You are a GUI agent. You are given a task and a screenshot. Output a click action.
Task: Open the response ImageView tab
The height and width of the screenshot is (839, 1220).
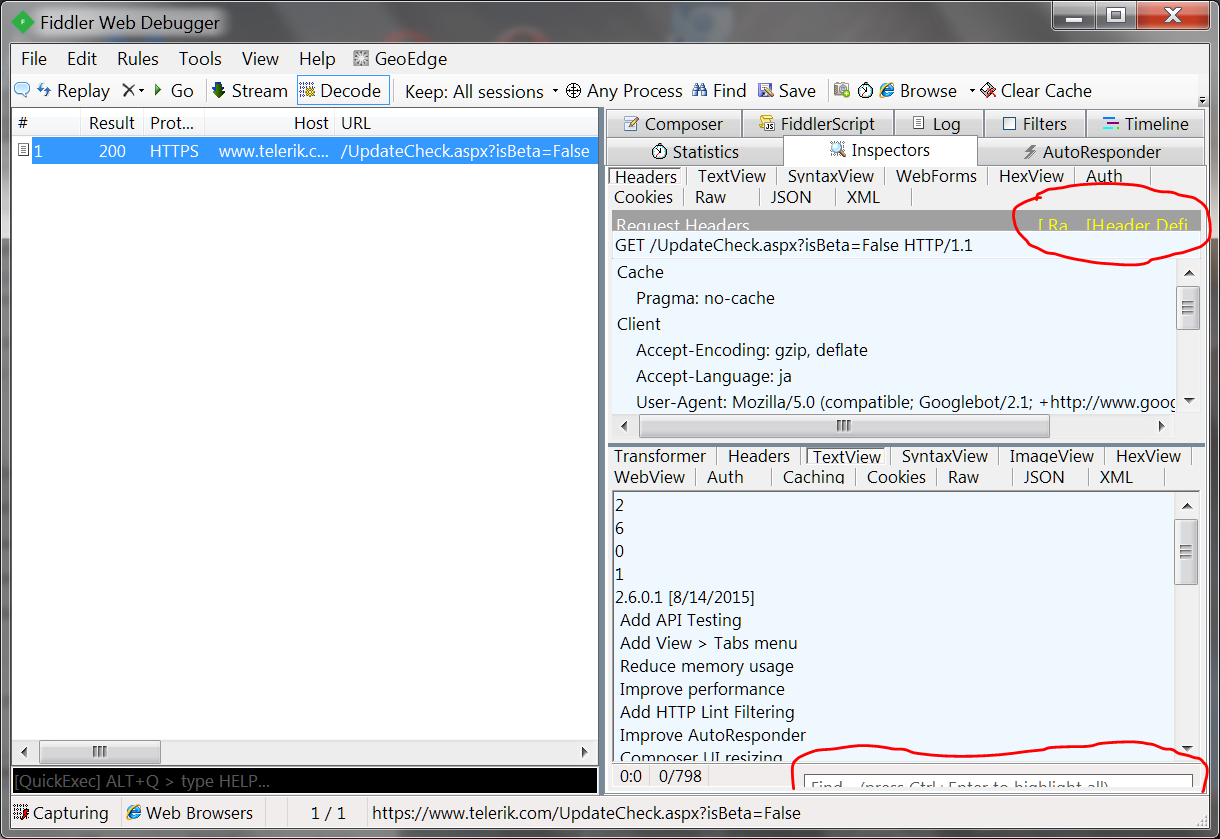pos(1051,456)
